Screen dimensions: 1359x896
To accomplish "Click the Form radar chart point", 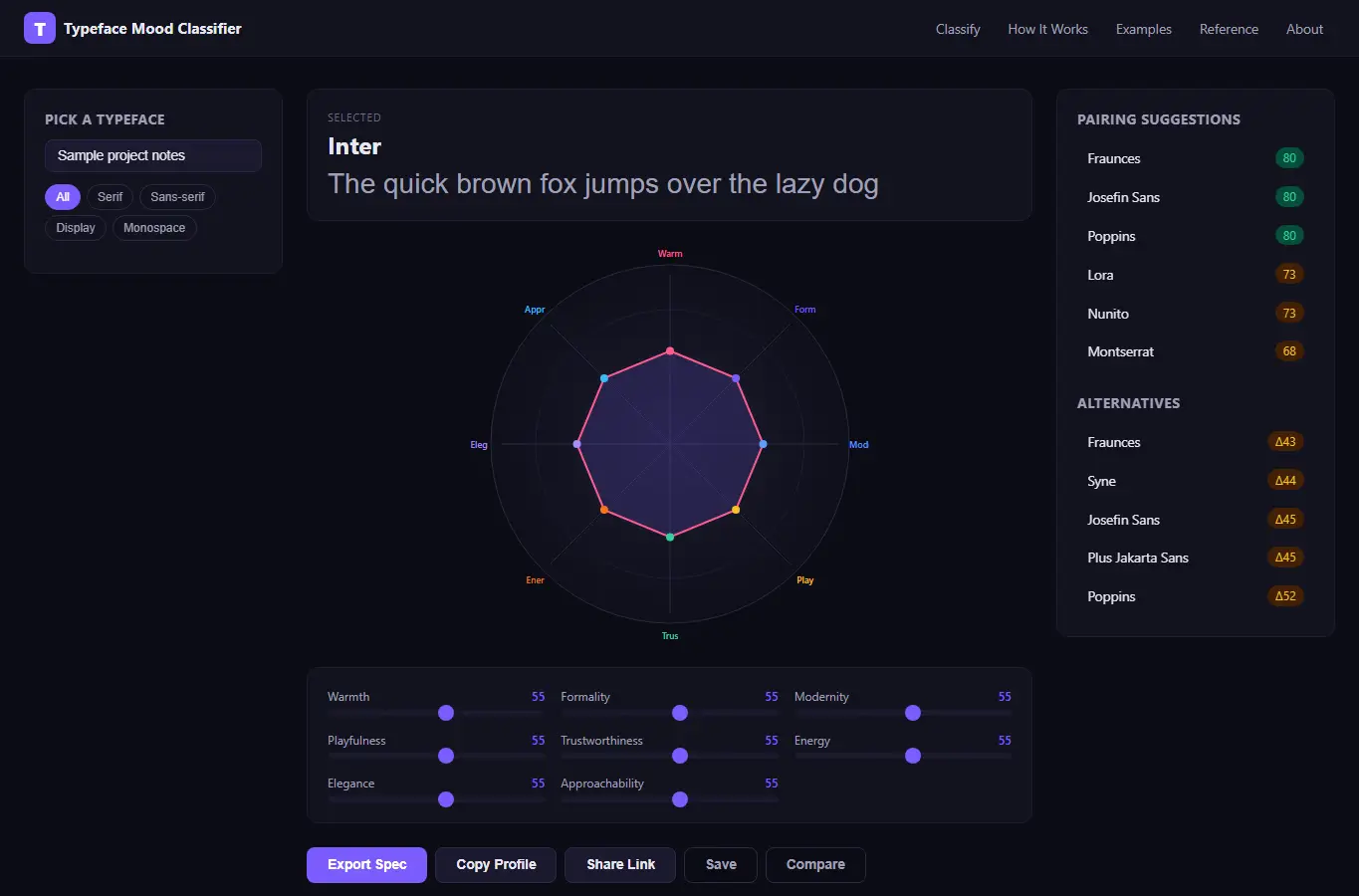I will (736, 378).
